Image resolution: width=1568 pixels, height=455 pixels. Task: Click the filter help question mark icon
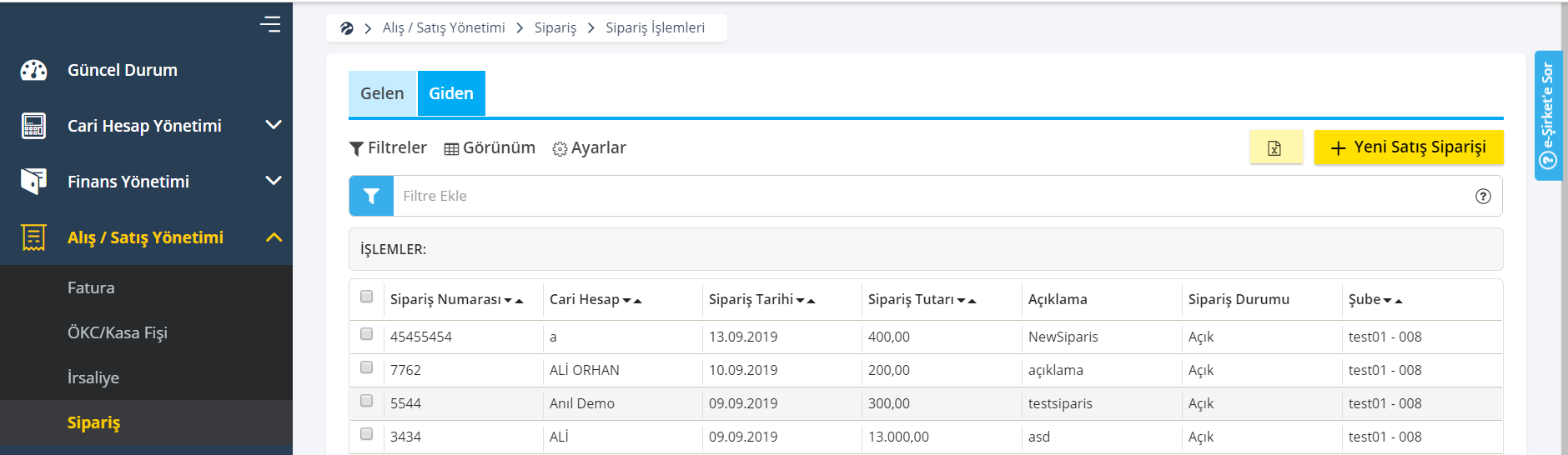pos(1483,196)
